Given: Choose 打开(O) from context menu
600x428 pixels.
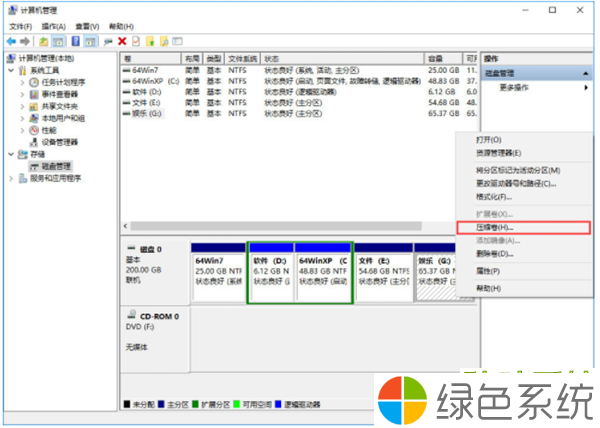Looking at the screenshot, I should pyautogui.click(x=523, y=140).
